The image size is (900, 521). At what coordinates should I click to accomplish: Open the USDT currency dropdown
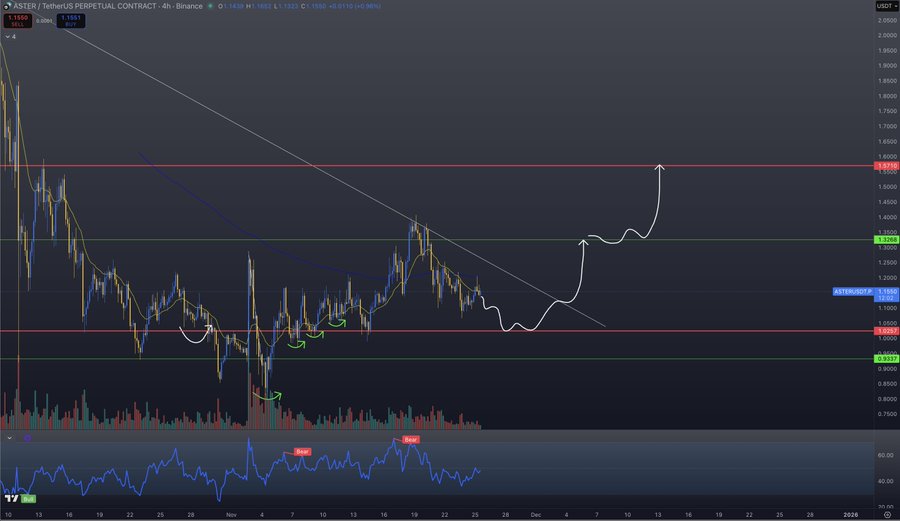[887, 6]
